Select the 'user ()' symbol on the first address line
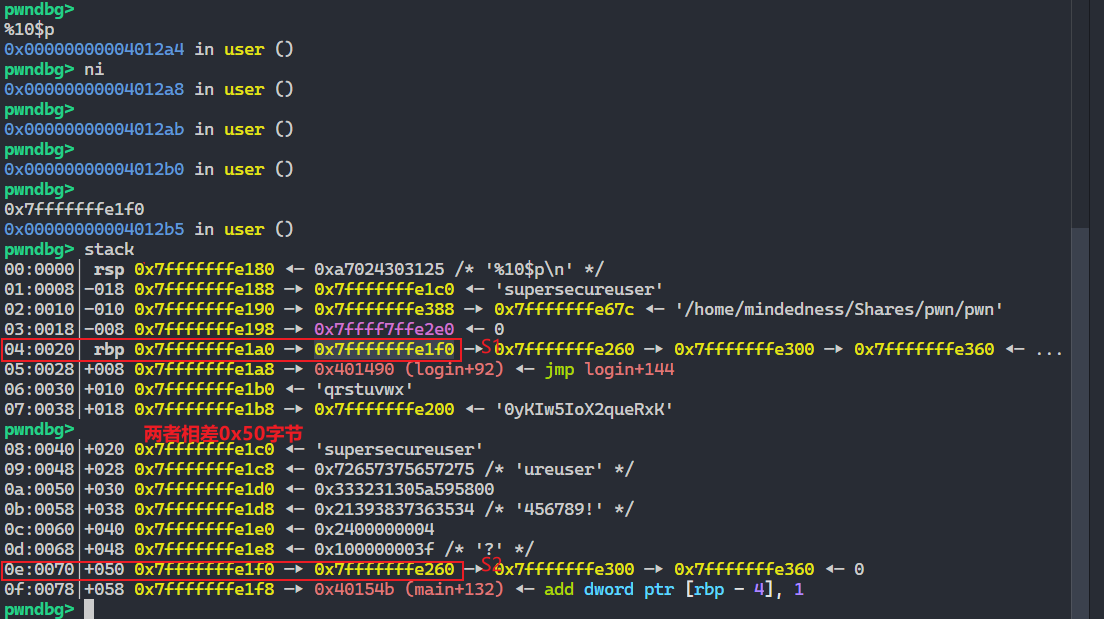Viewport: 1104px width, 619px height. [257, 48]
